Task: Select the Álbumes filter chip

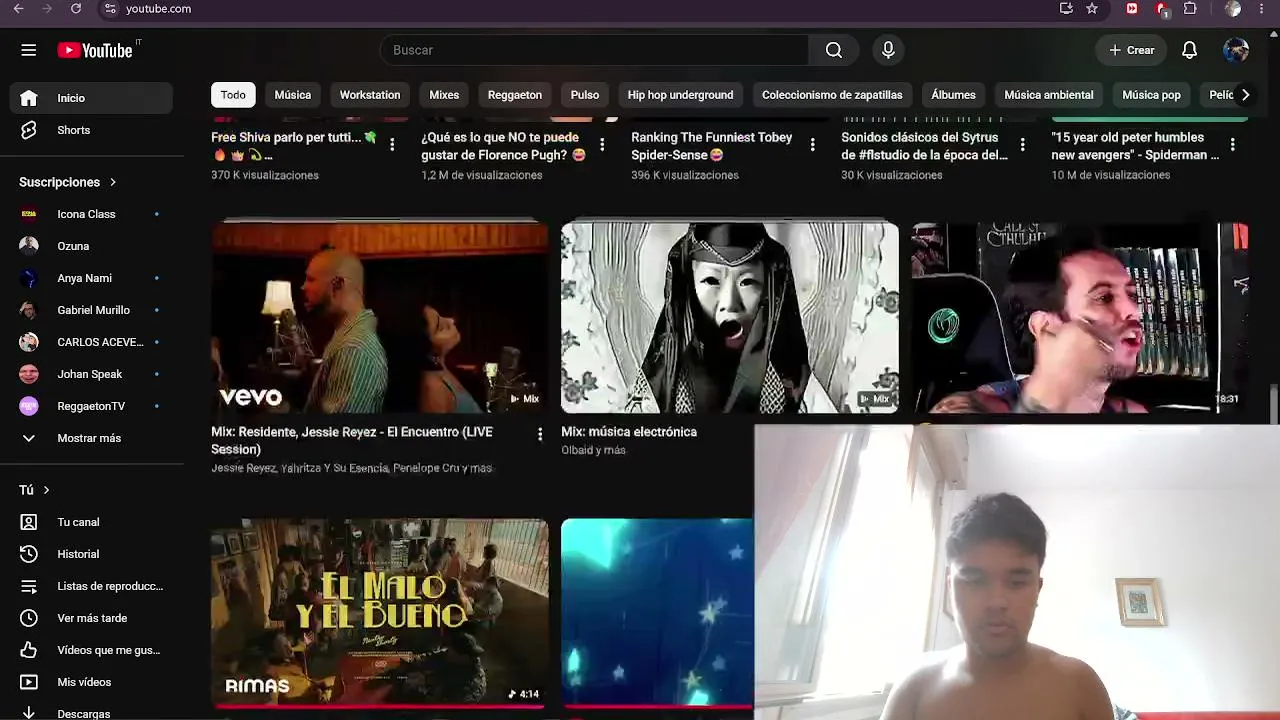Action: (x=953, y=95)
